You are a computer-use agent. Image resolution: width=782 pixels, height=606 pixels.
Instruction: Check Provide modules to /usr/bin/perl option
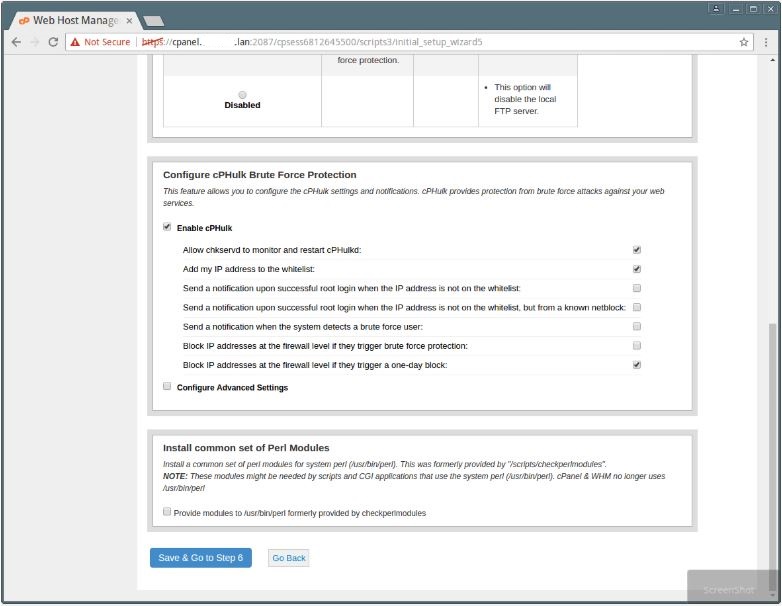(167, 512)
